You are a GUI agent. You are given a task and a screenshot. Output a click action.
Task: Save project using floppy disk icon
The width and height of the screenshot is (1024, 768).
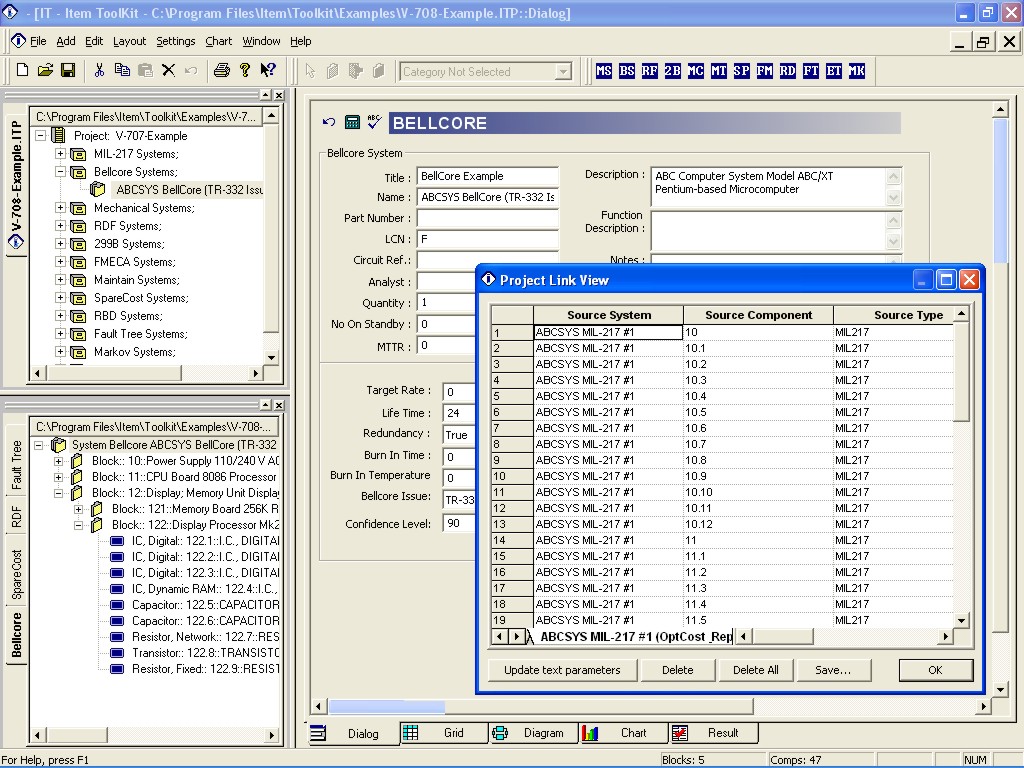pos(68,70)
